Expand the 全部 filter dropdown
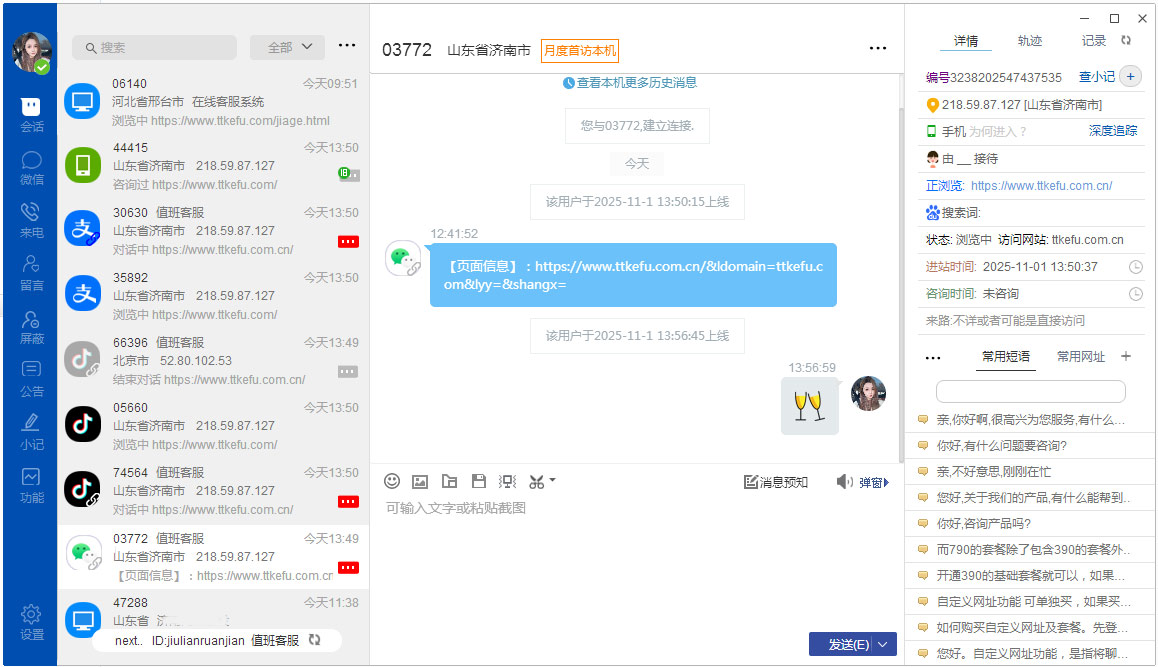 [287, 47]
